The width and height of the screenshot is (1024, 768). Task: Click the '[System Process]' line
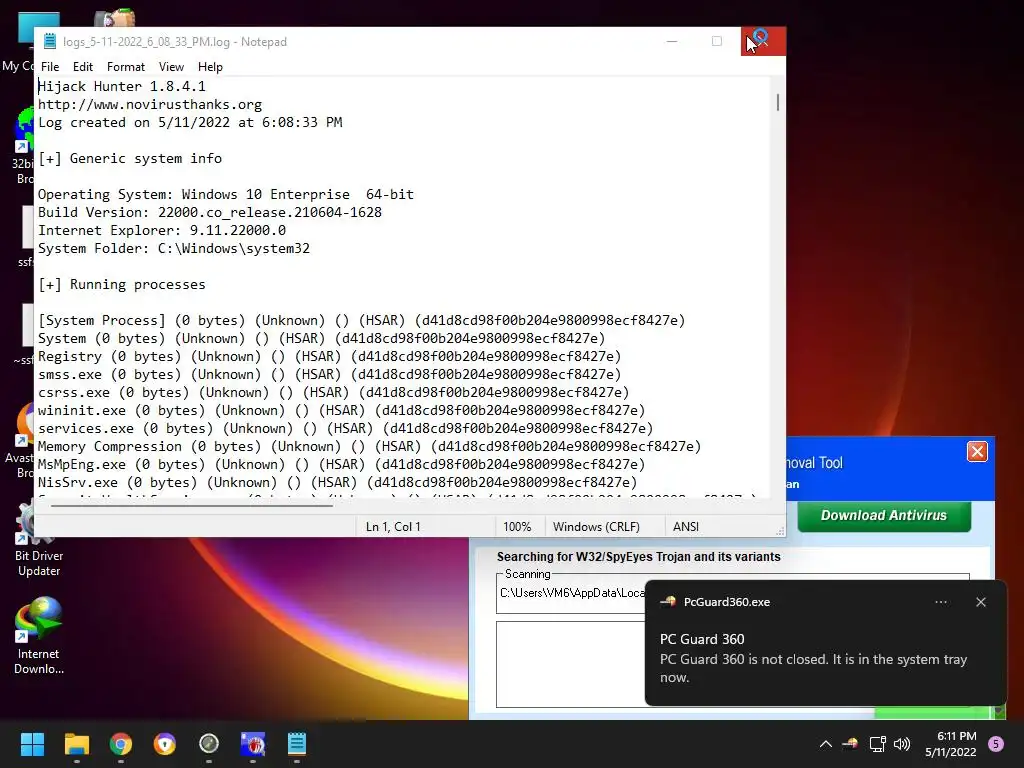pos(361,321)
